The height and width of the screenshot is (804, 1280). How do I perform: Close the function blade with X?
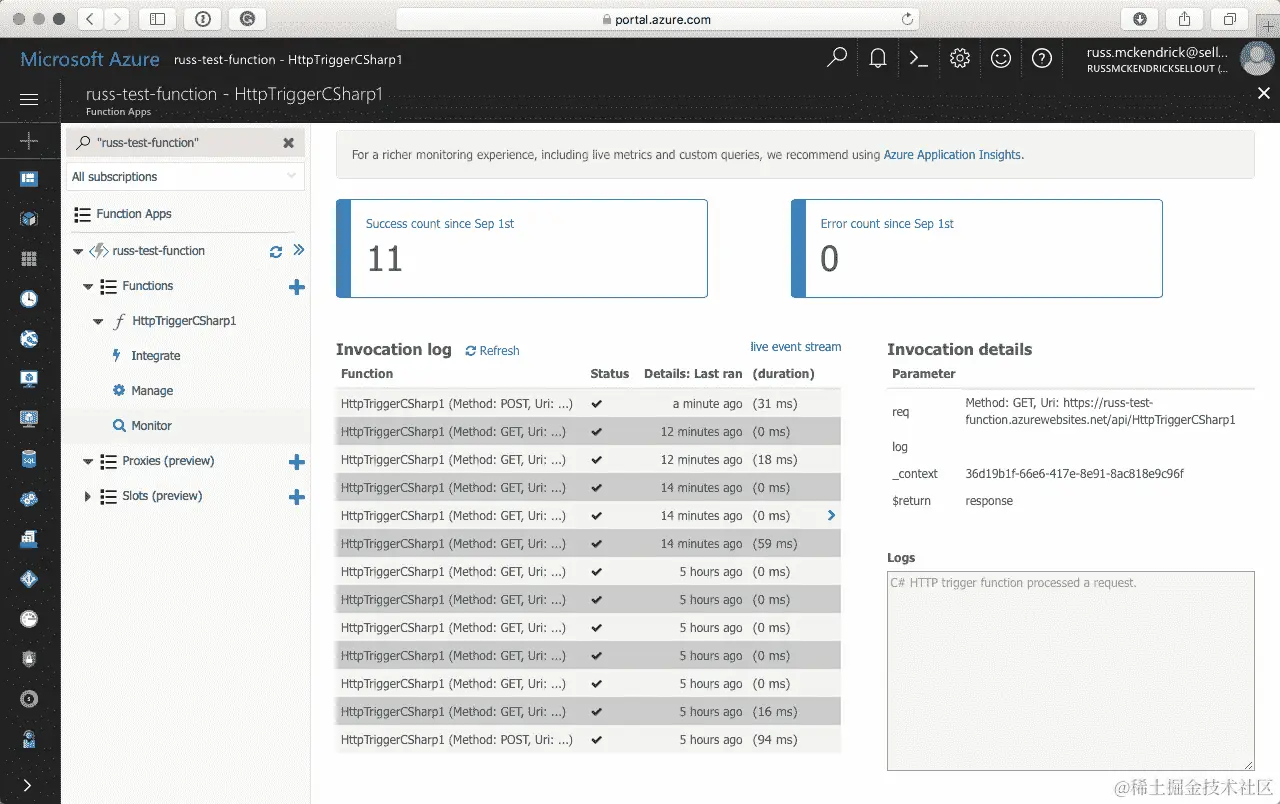1263,93
